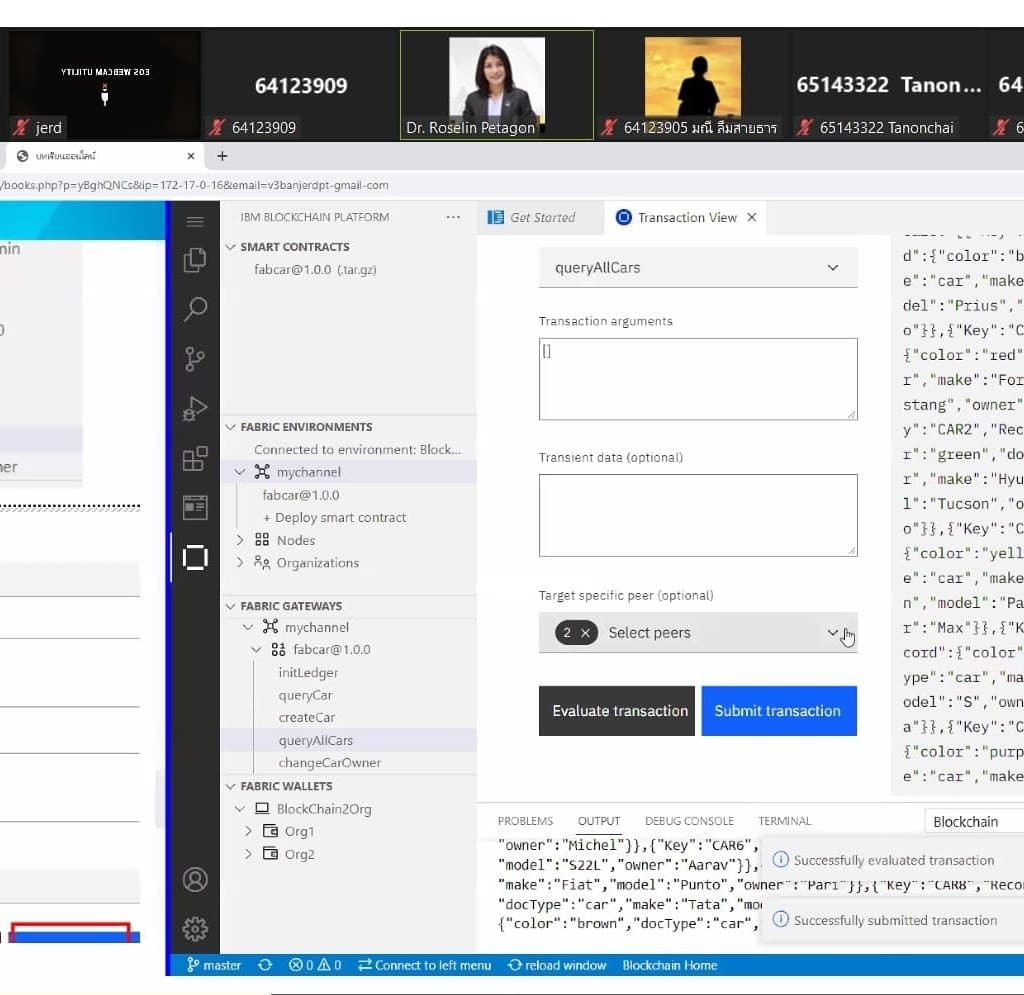Switch to the Transaction View tab

686,217
